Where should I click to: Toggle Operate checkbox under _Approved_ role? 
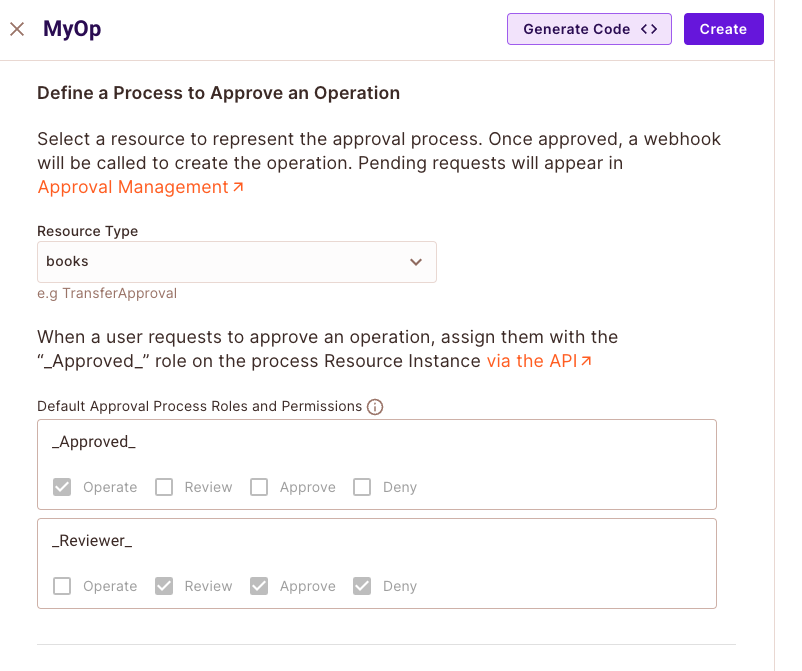coord(62,487)
